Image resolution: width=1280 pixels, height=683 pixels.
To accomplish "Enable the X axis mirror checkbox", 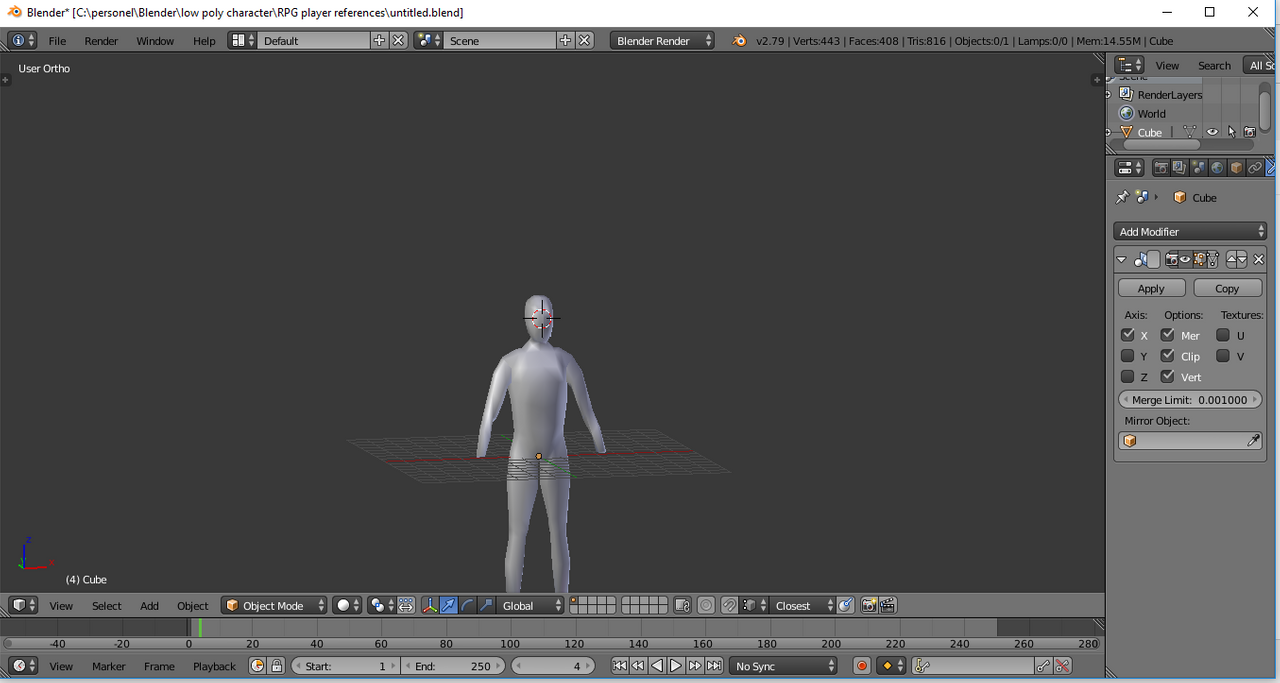I will coord(1128,335).
